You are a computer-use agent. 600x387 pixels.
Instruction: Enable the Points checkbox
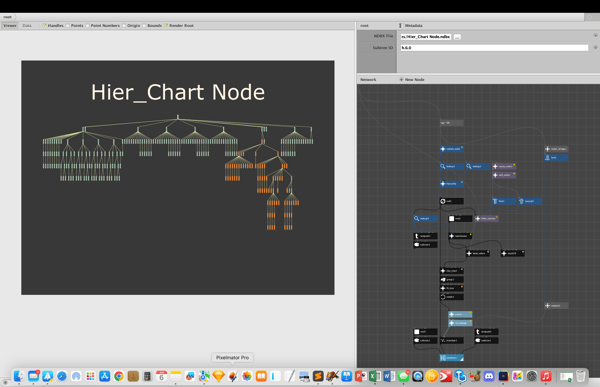coord(68,26)
